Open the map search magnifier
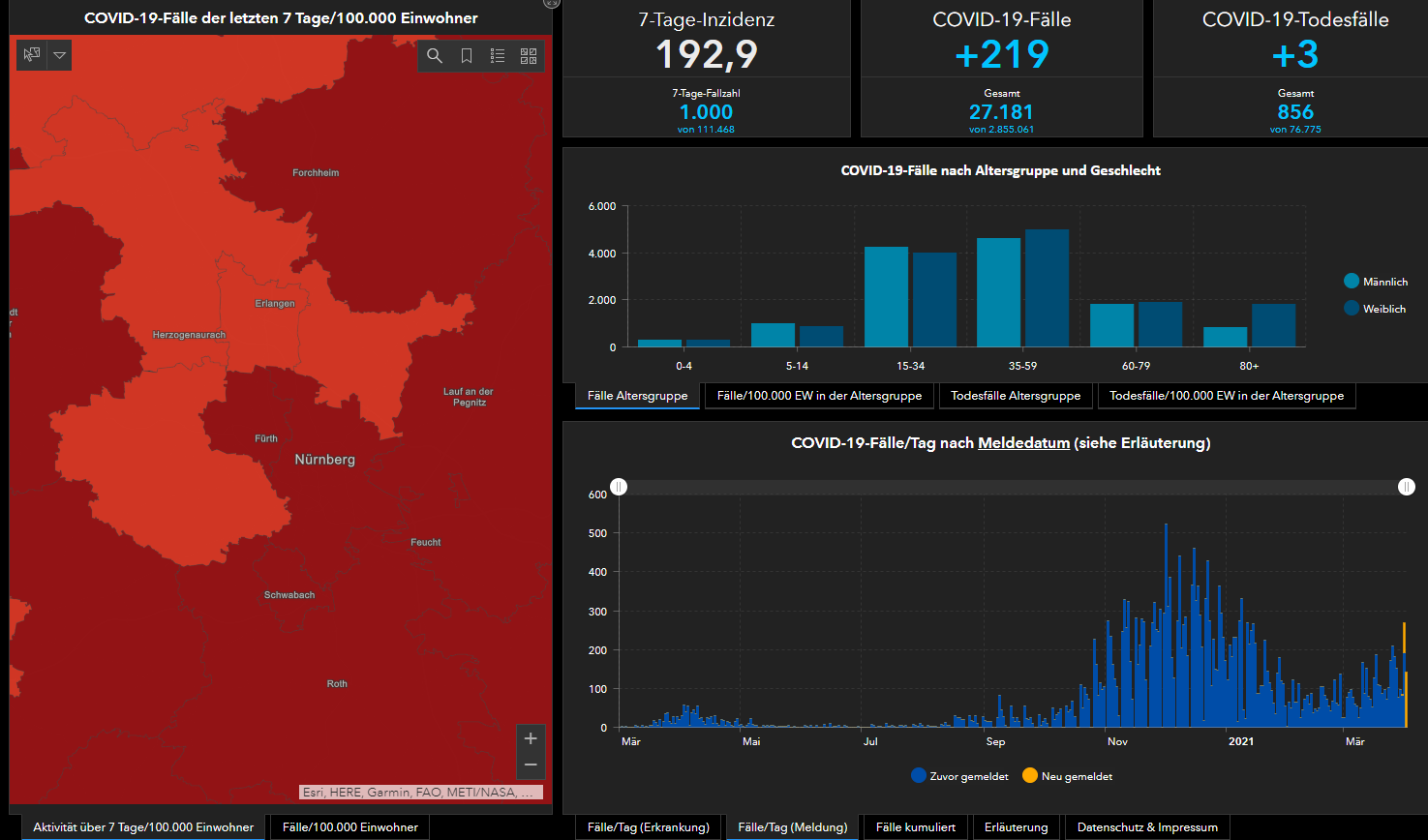The image size is (1428, 840). click(x=435, y=56)
